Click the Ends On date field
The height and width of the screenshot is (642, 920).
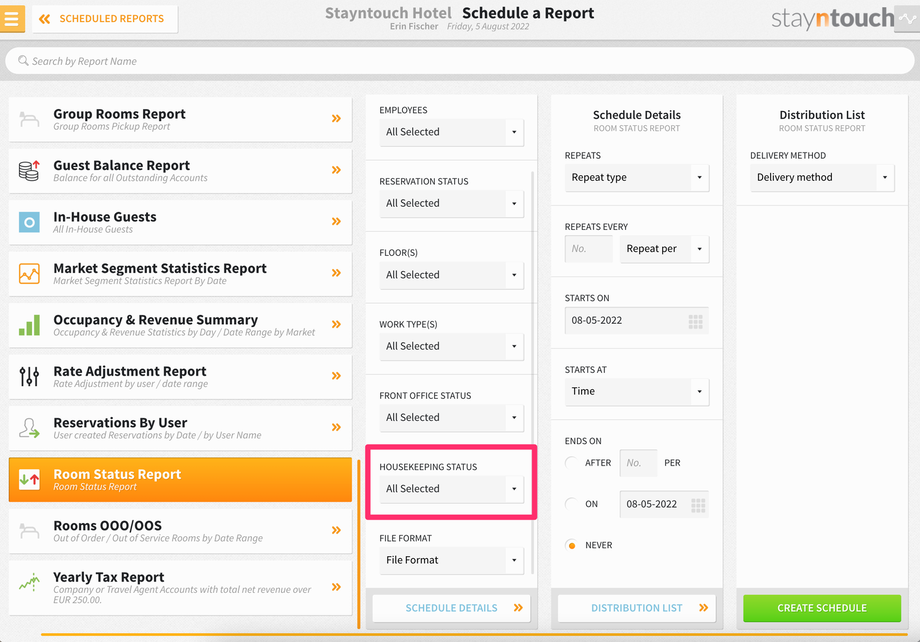(664, 504)
